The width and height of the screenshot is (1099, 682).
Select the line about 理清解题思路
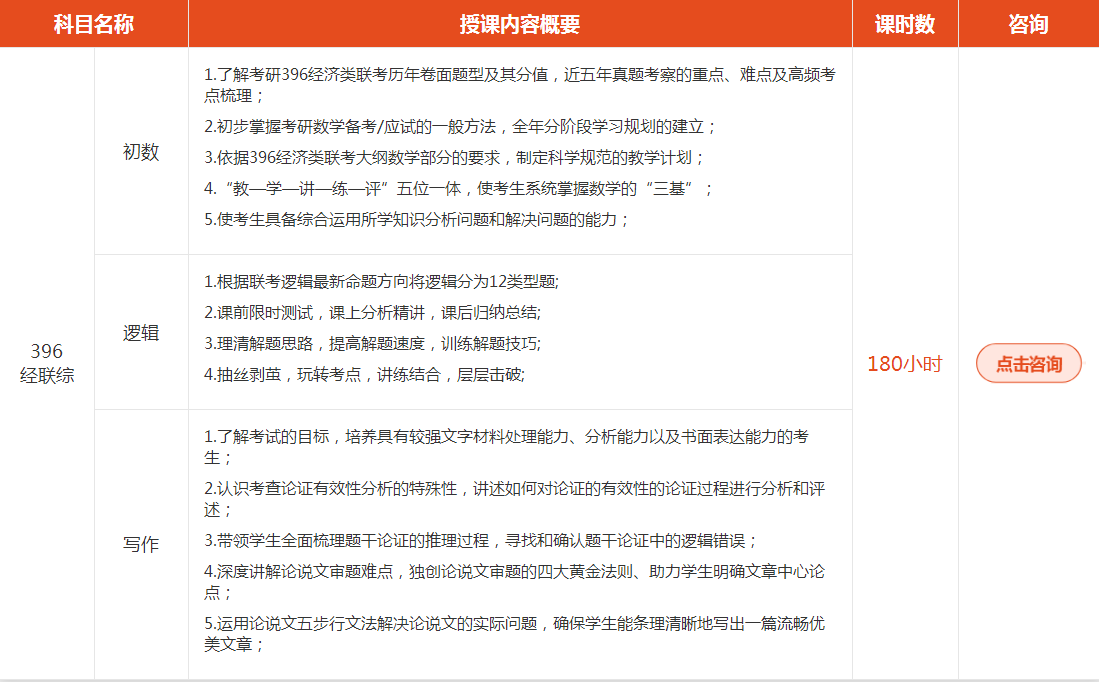pos(372,343)
